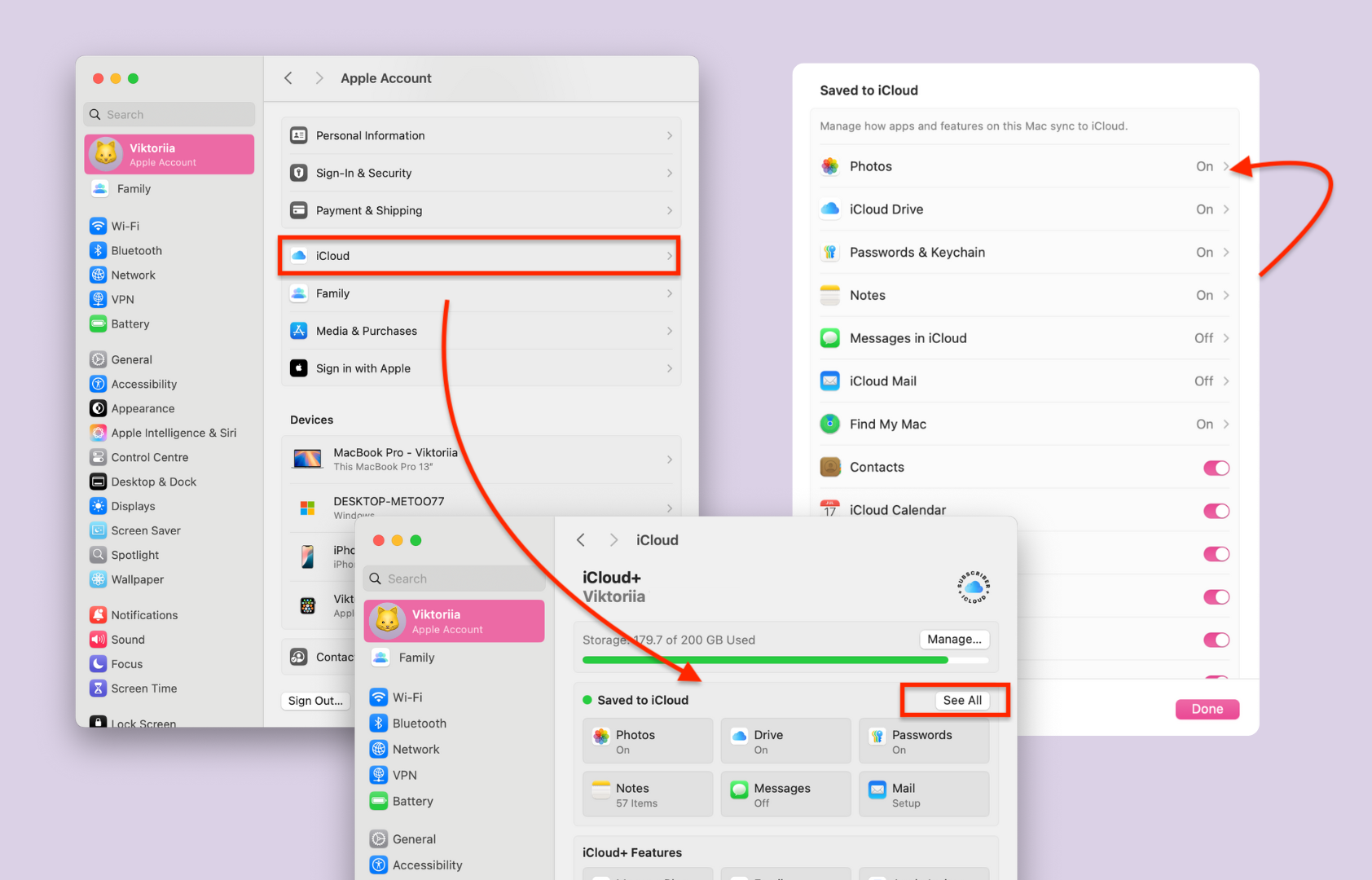Expand iCloud Mail row chevron

(1226, 381)
